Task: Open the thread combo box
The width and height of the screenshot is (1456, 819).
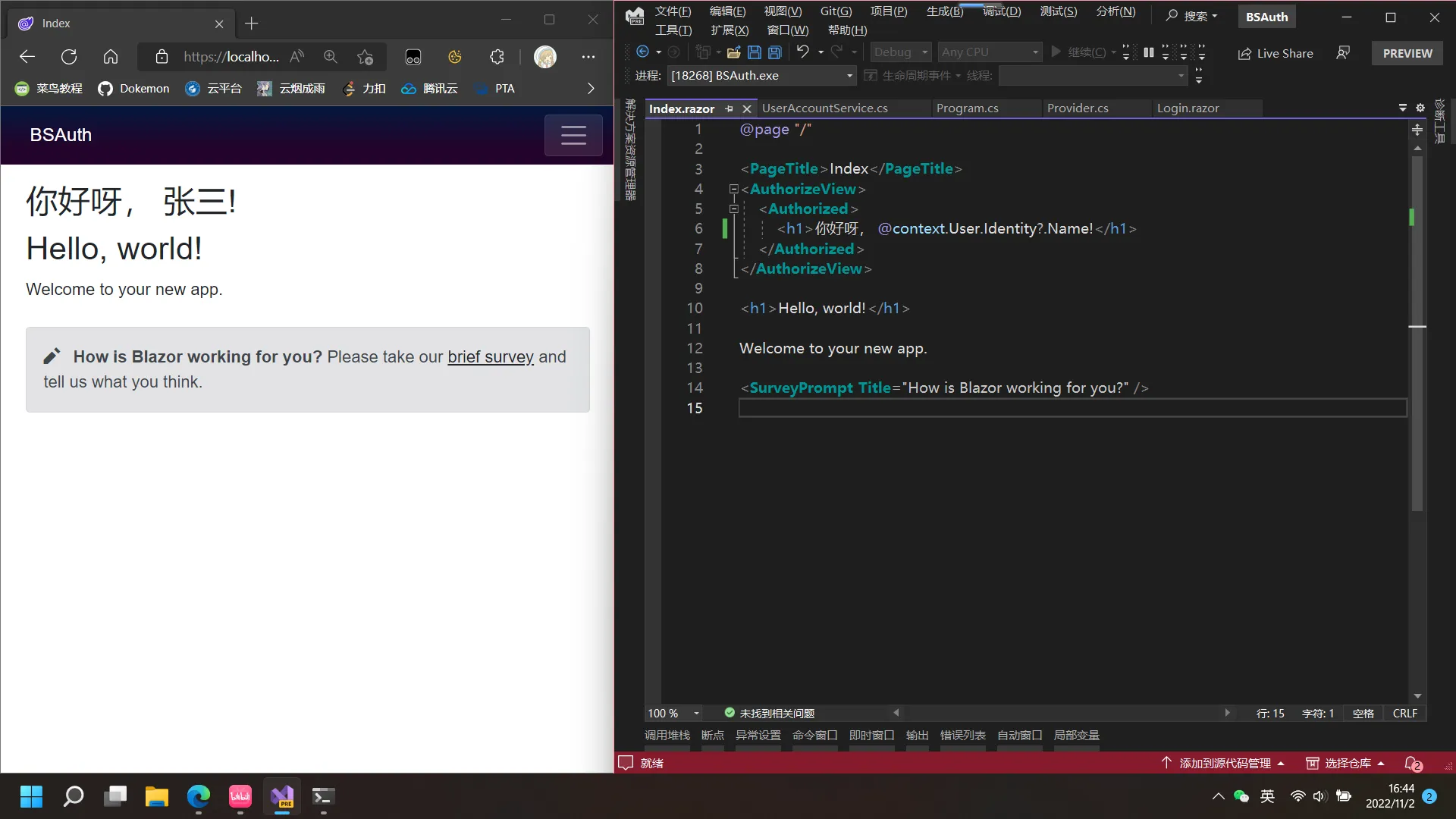Action: pyautogui.click(x=1093, y=76)
